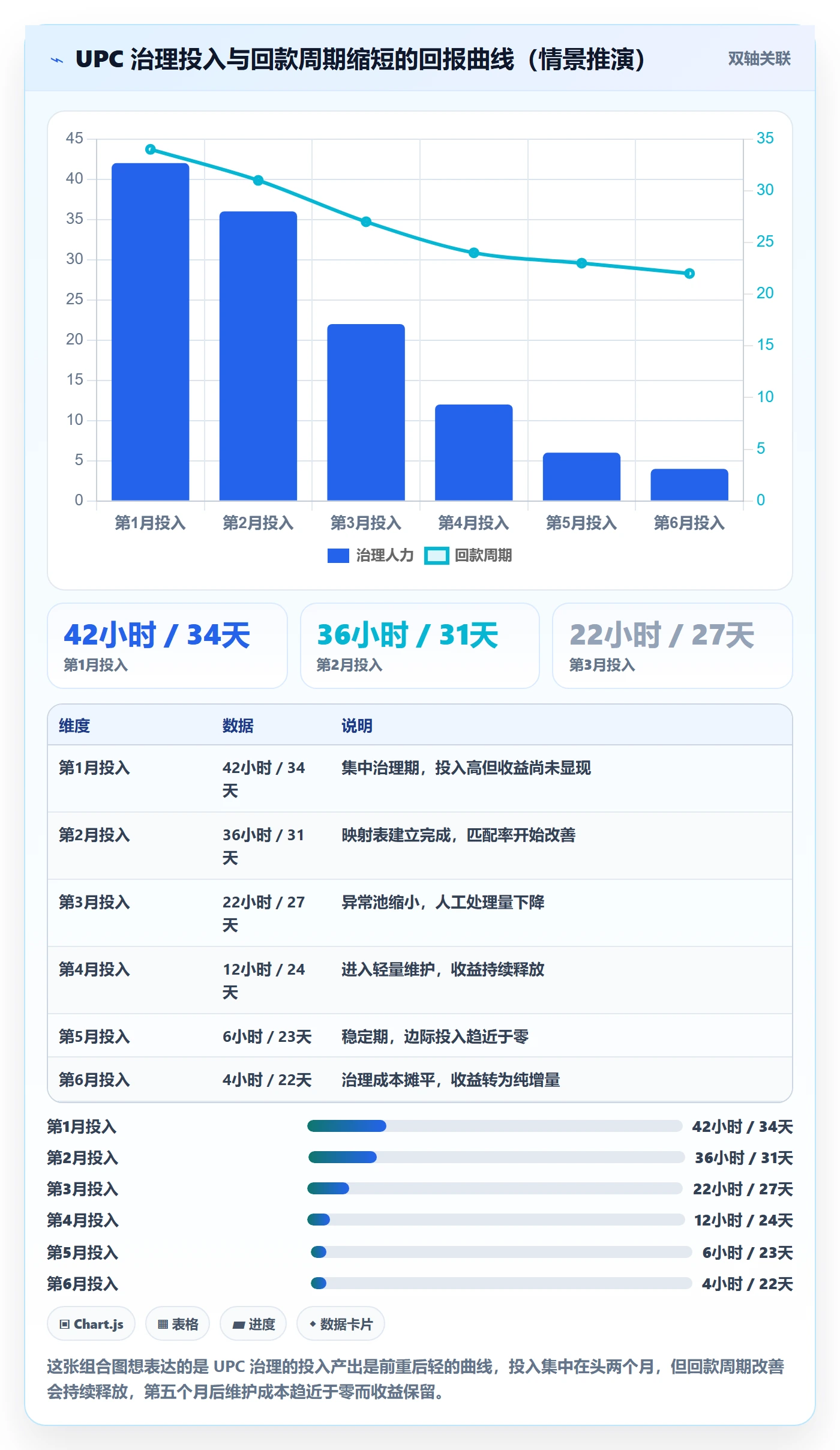Click the 治理人力 legend label text
The width and height of the screenshot is (840, 1450).
click(x=385, y=555)
